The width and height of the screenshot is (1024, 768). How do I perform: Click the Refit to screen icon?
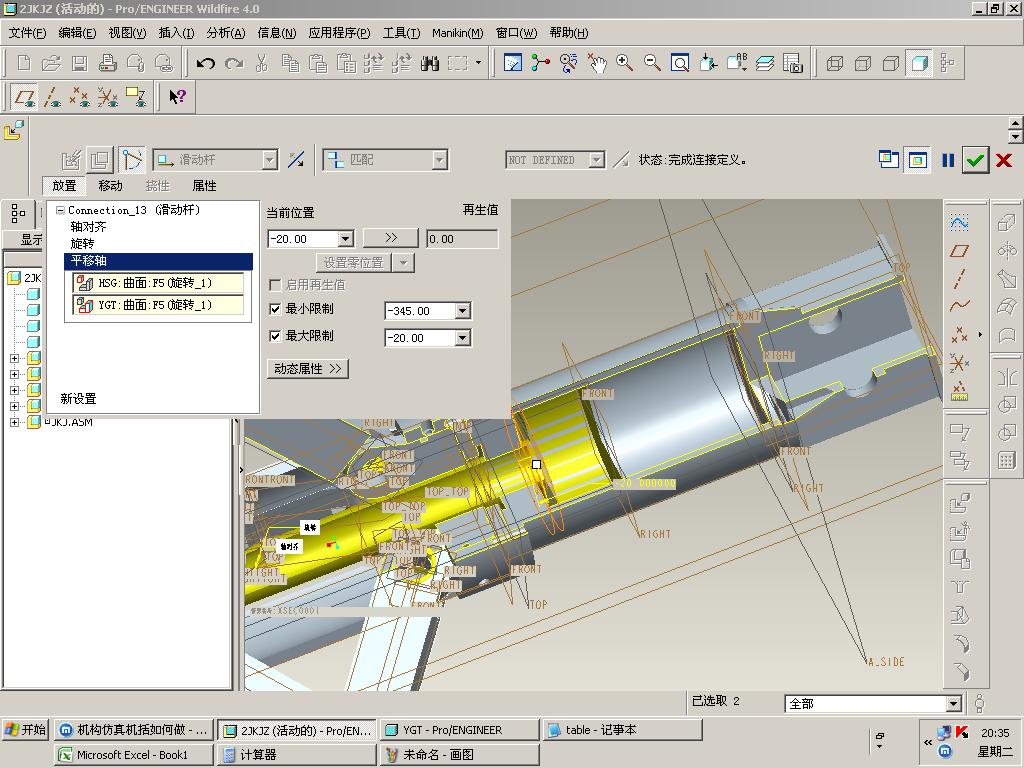tap(680, 63)
